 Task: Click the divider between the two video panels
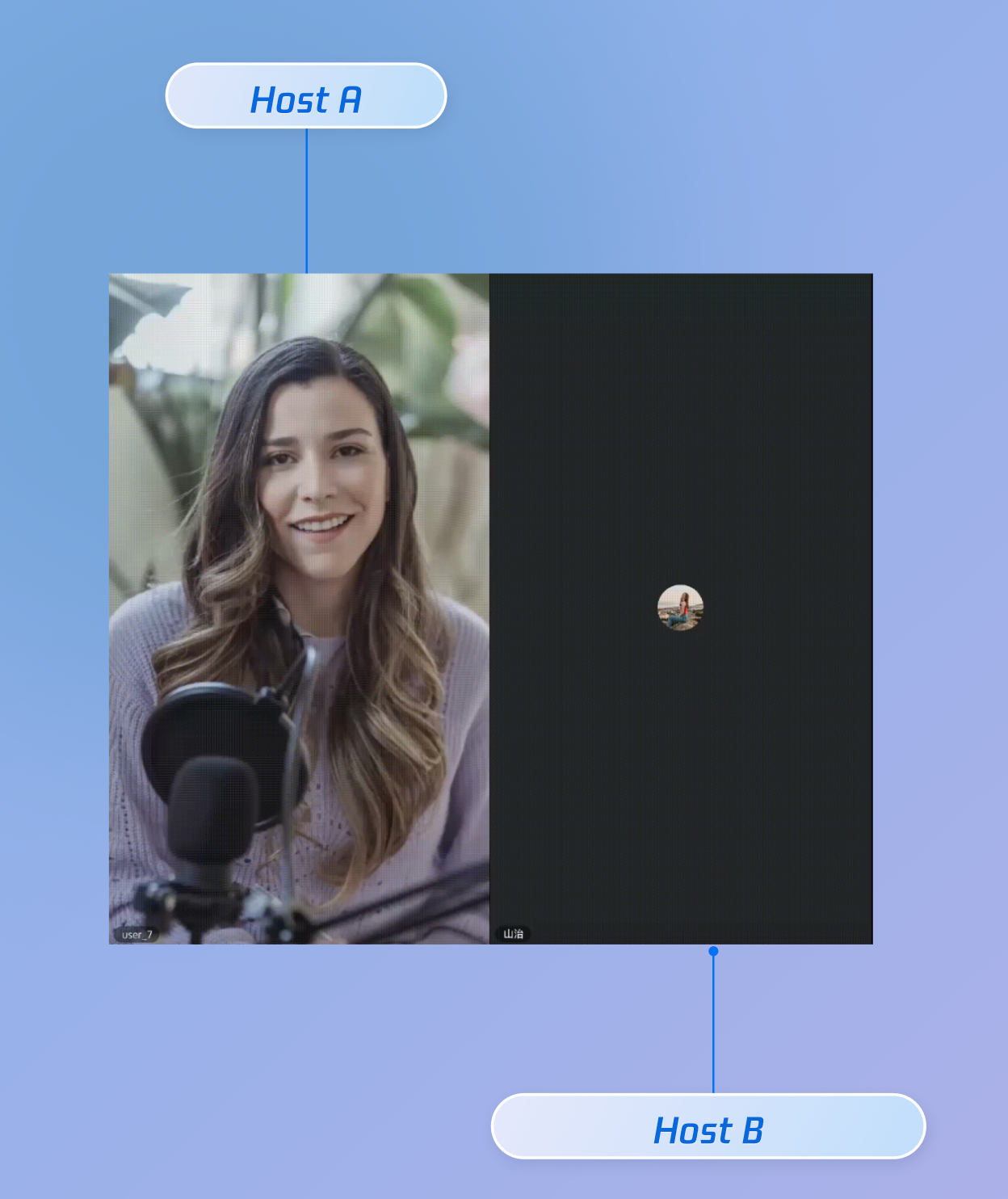[x=489, y=606]
